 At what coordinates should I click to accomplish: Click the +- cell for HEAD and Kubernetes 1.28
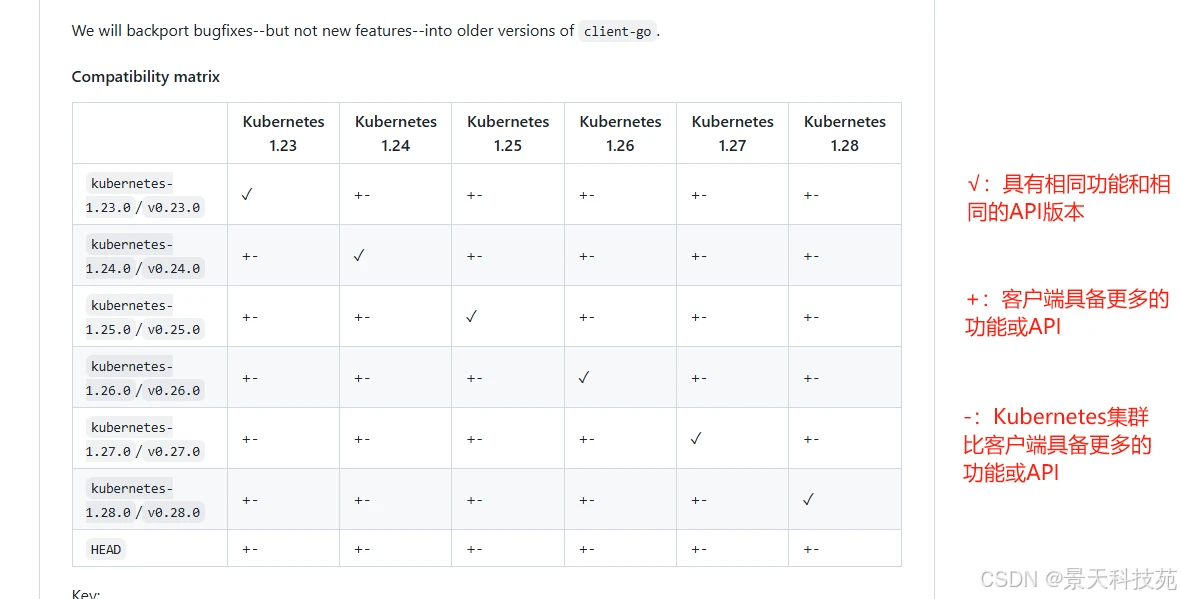coord(811,550)
